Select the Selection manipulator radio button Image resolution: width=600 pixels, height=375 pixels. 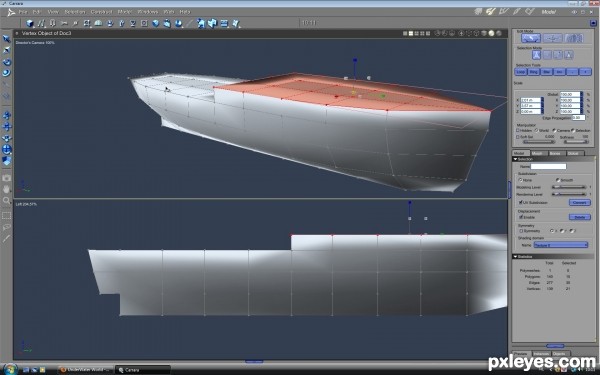(573, 130)
